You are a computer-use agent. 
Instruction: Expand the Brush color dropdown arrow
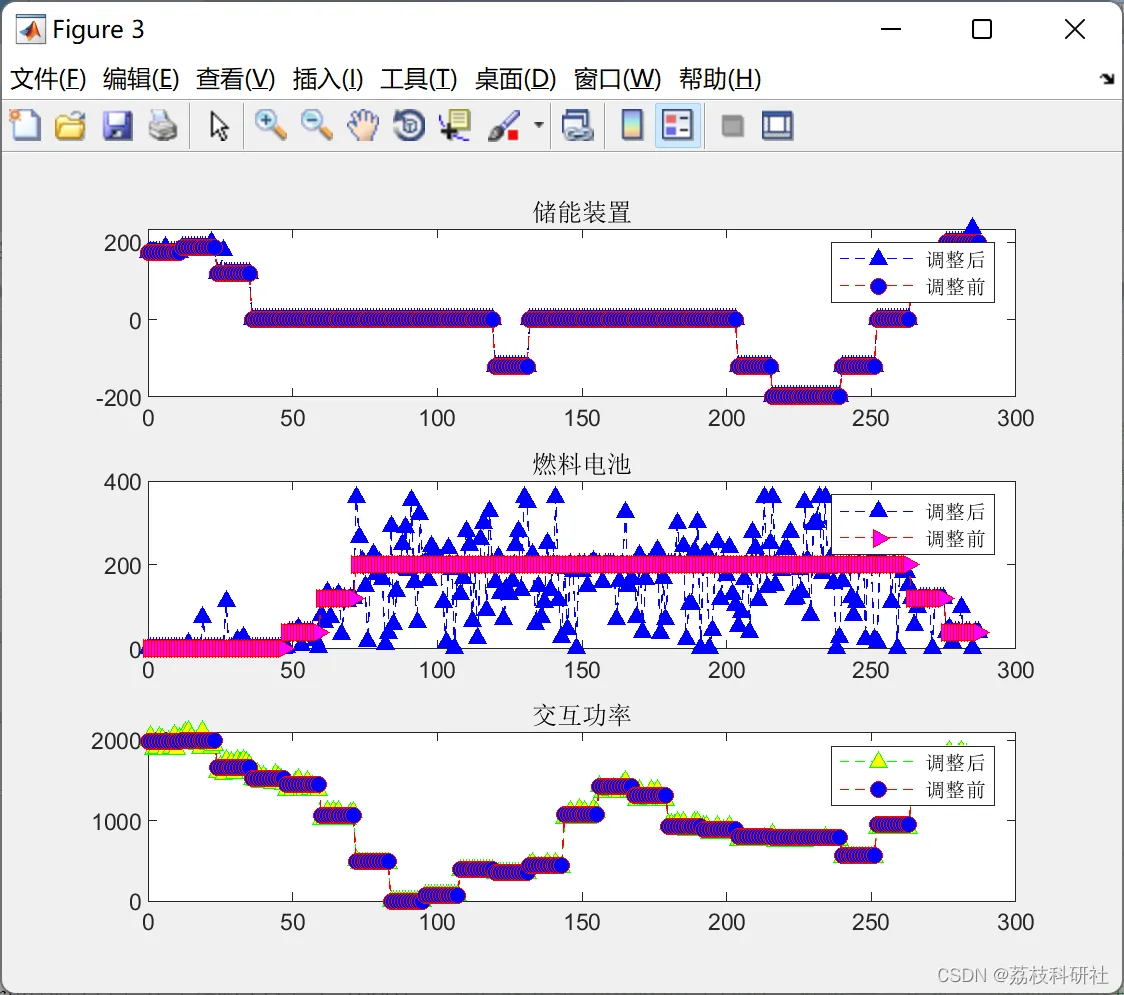538,125
